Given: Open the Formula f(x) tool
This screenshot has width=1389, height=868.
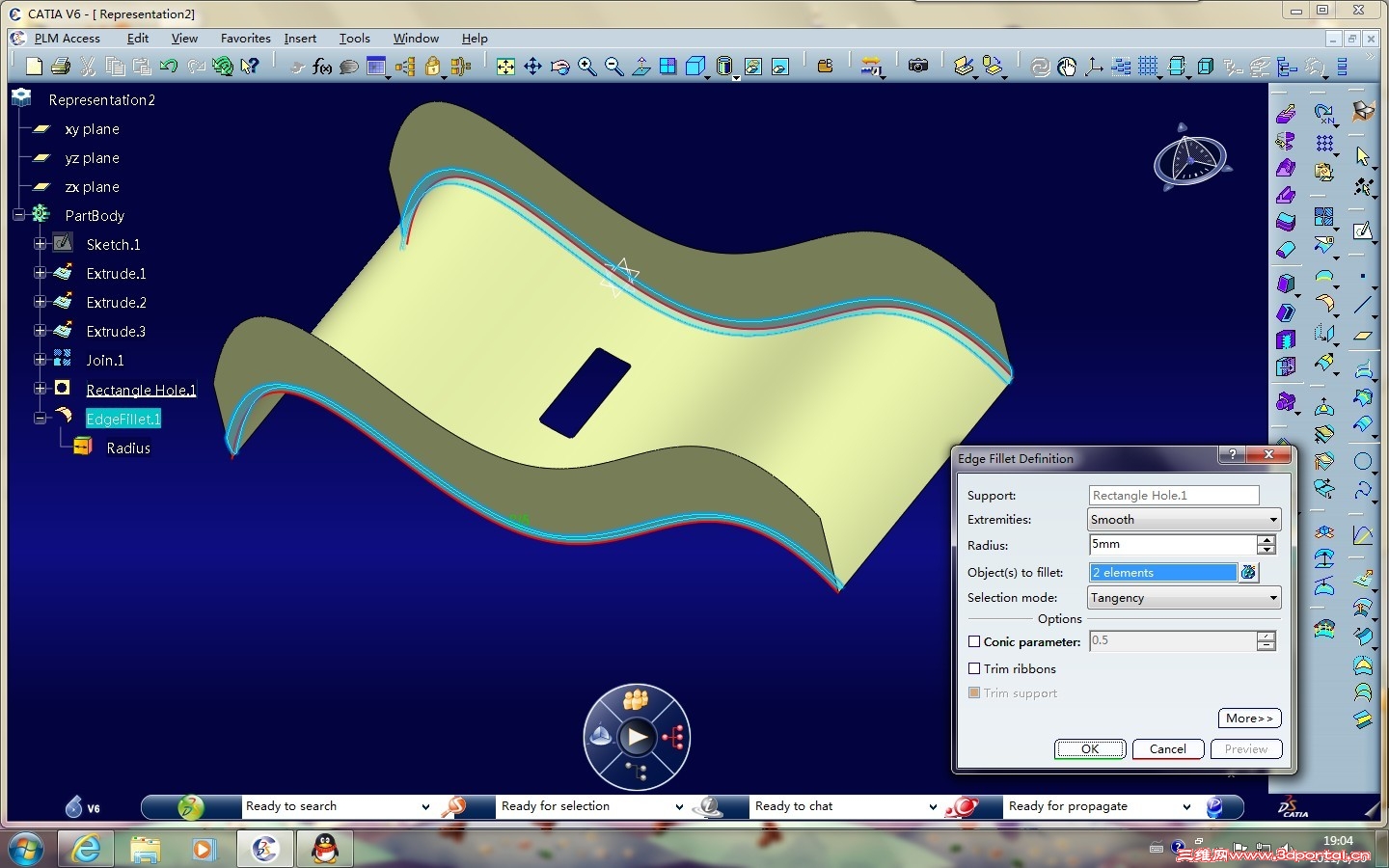Looking at the screenshot, I should coord(322,67).
